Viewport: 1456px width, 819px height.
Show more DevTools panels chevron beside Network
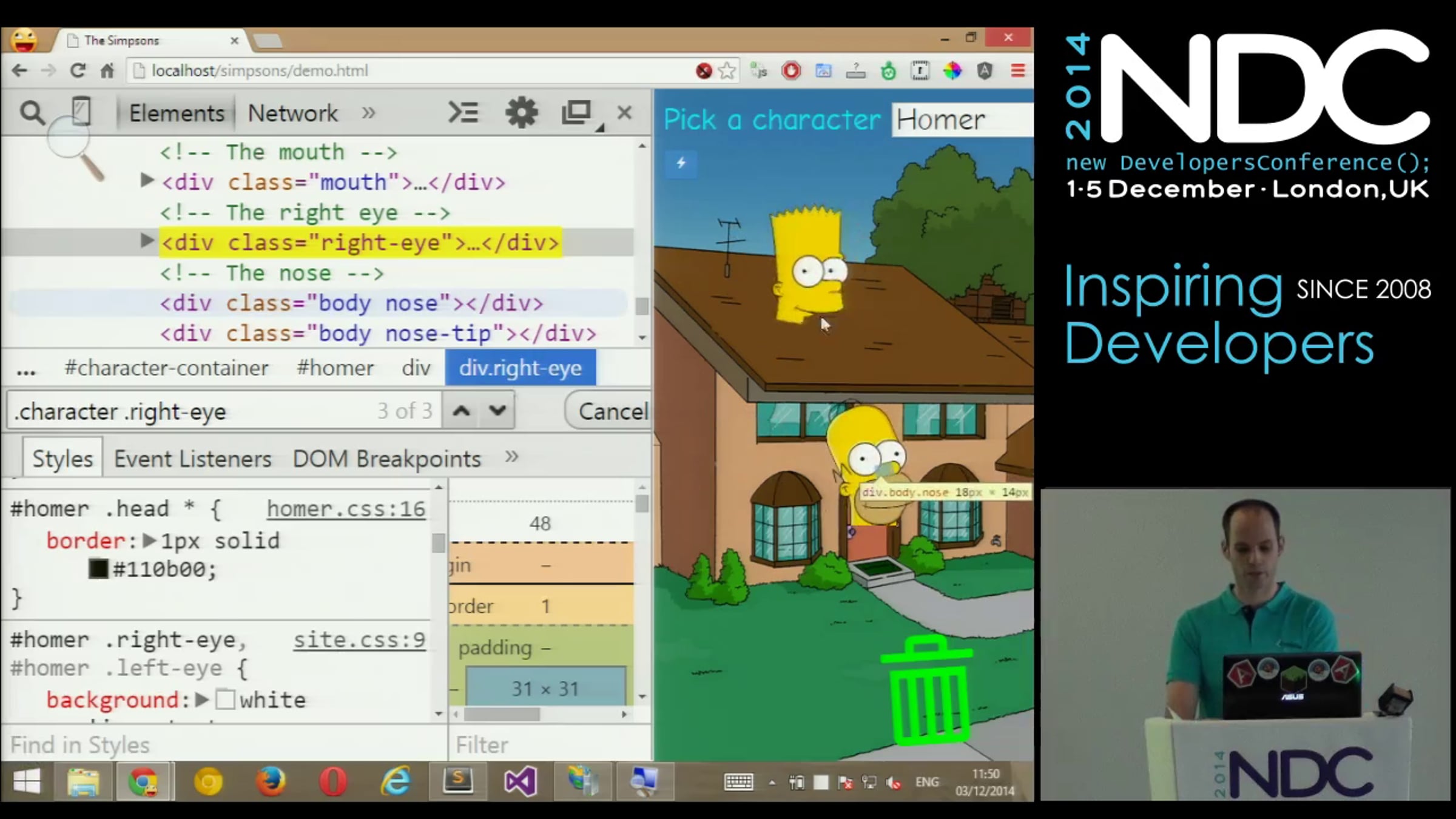point(368,113)
